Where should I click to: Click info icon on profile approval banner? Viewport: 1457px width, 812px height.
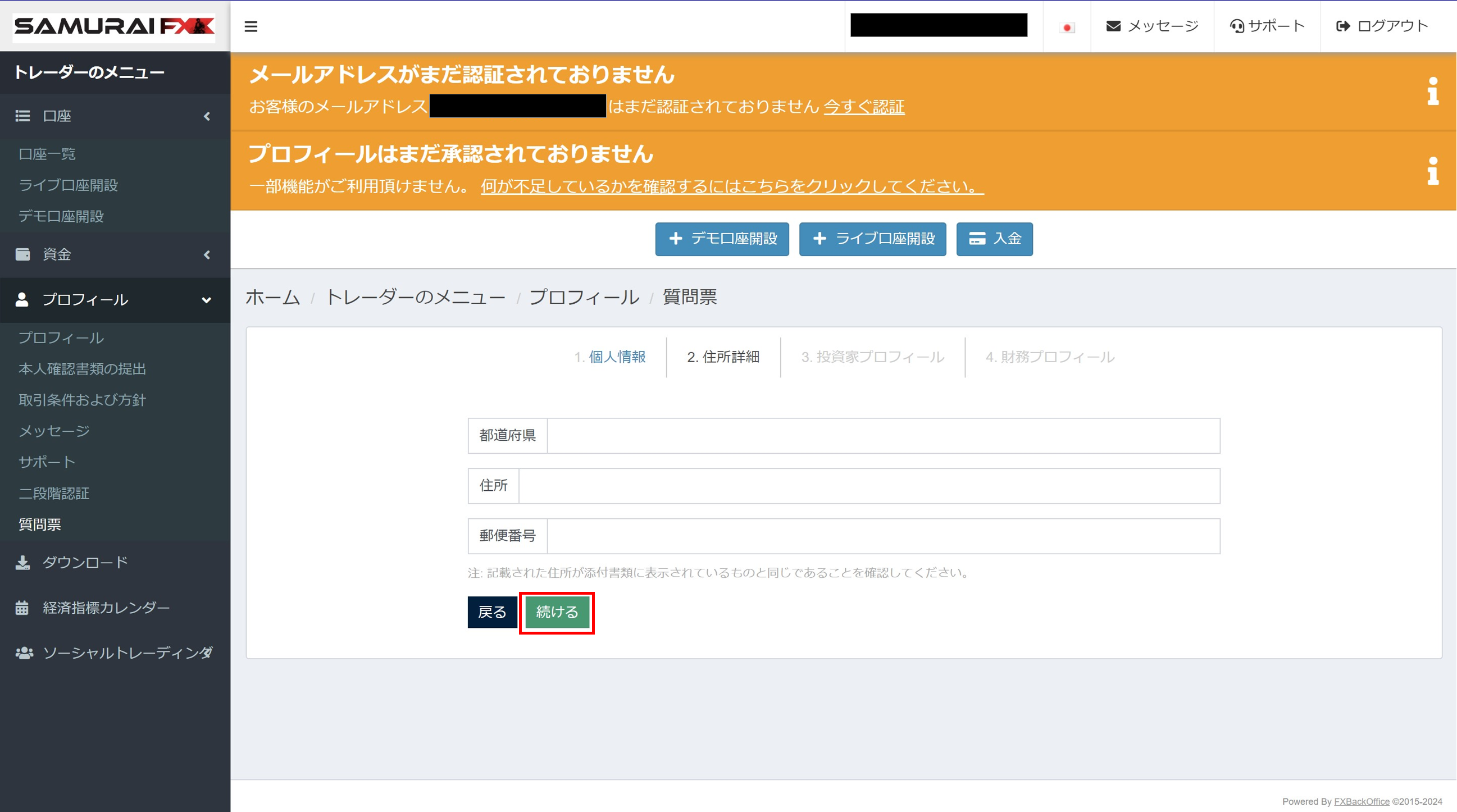1433,171
